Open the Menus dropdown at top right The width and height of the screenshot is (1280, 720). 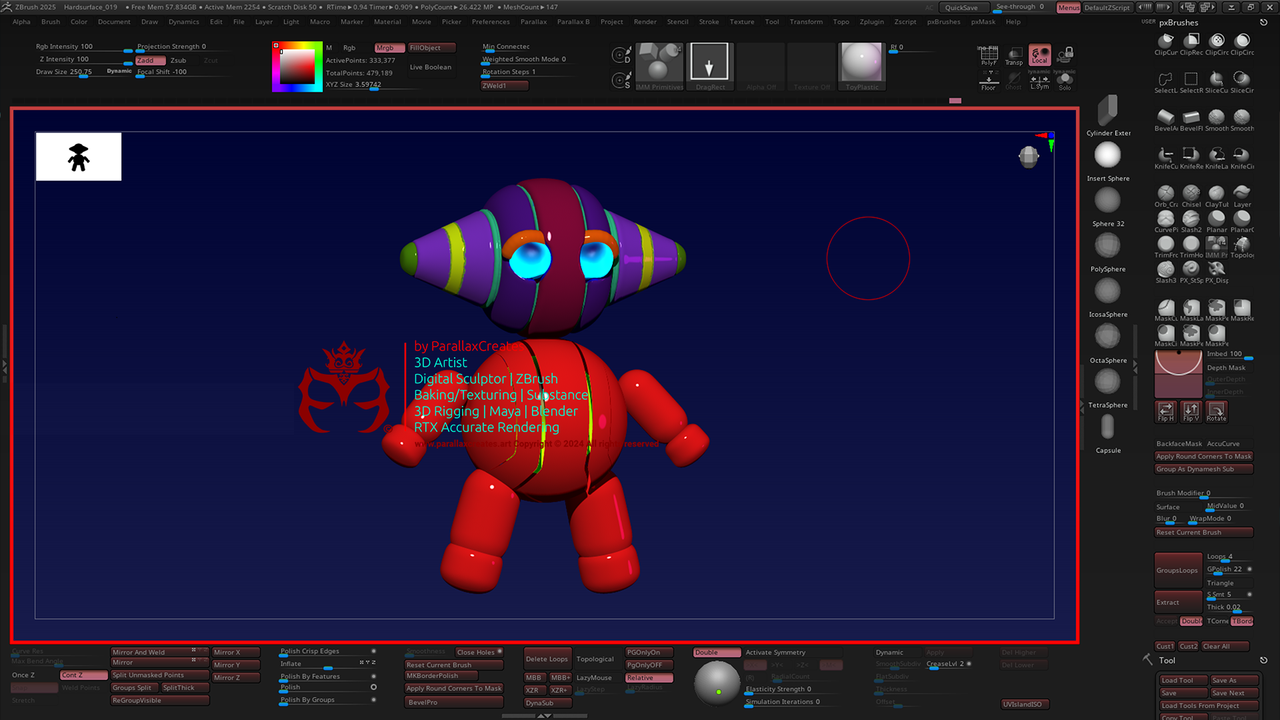[1068, 7]
